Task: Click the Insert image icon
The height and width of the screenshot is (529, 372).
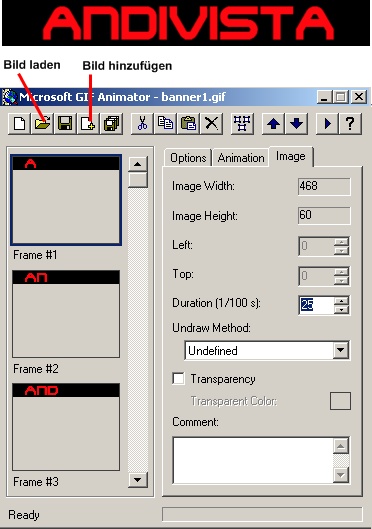Action: click(x=88, y=123)
